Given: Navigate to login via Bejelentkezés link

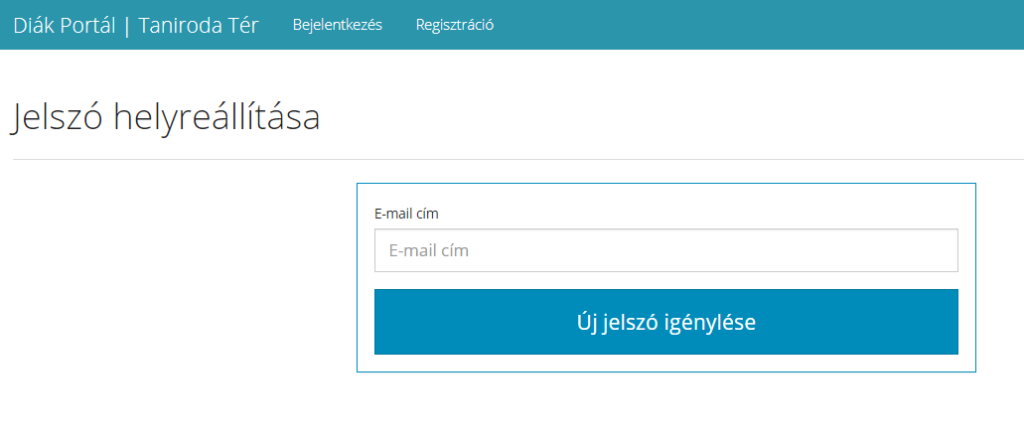Looking at the screenshot, I should (x=337, y=25).
